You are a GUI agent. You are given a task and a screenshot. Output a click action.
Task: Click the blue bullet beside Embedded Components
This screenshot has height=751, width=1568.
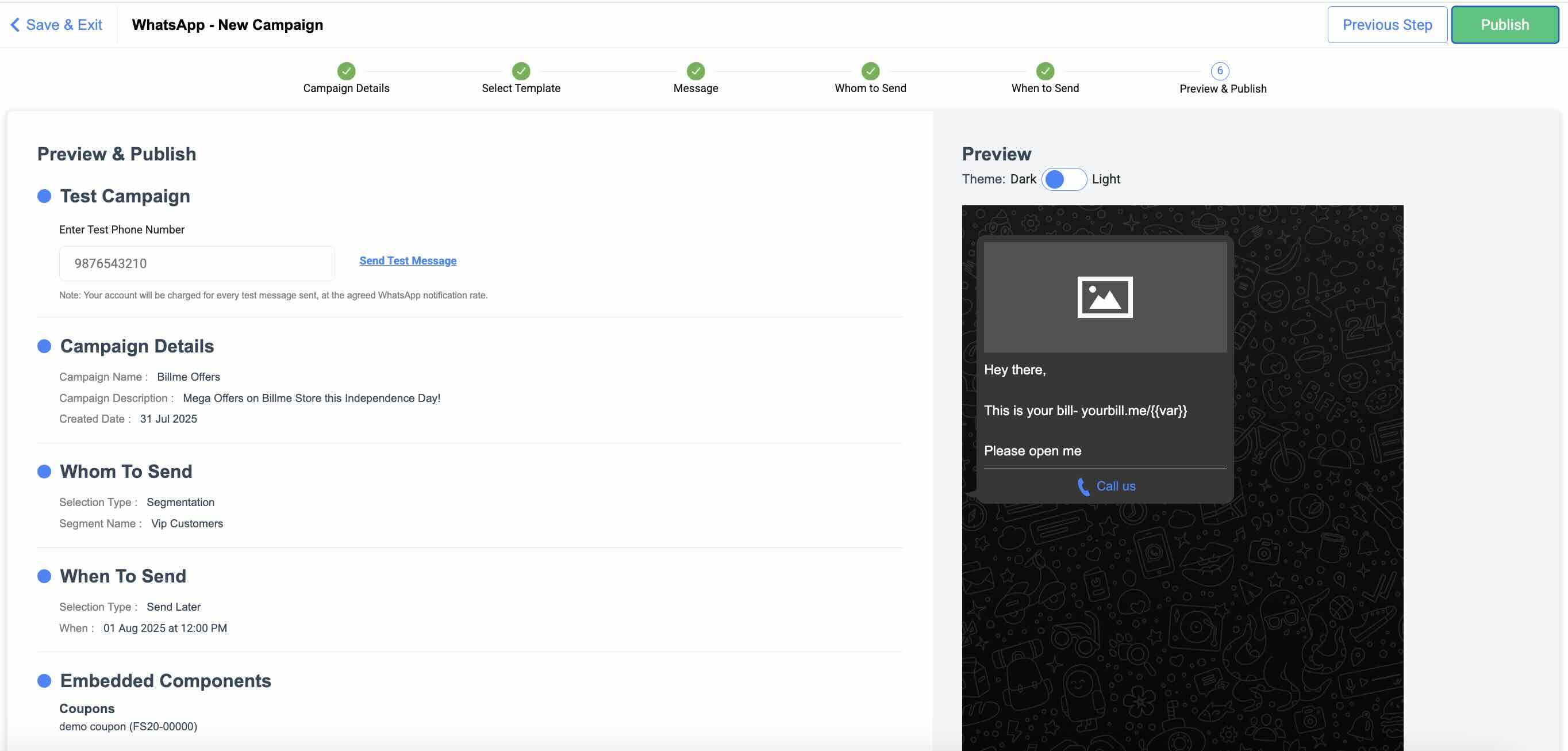[x=44, y=680]
